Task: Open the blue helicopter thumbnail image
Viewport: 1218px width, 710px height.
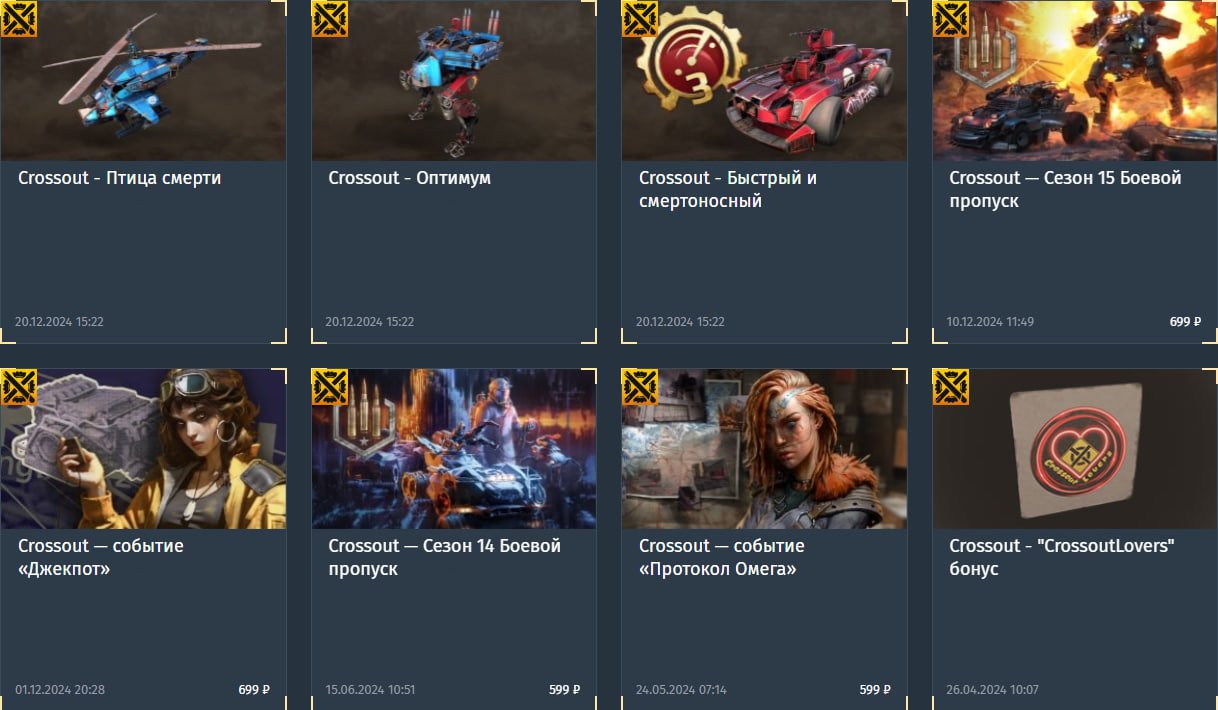Action: click(143, 80)
